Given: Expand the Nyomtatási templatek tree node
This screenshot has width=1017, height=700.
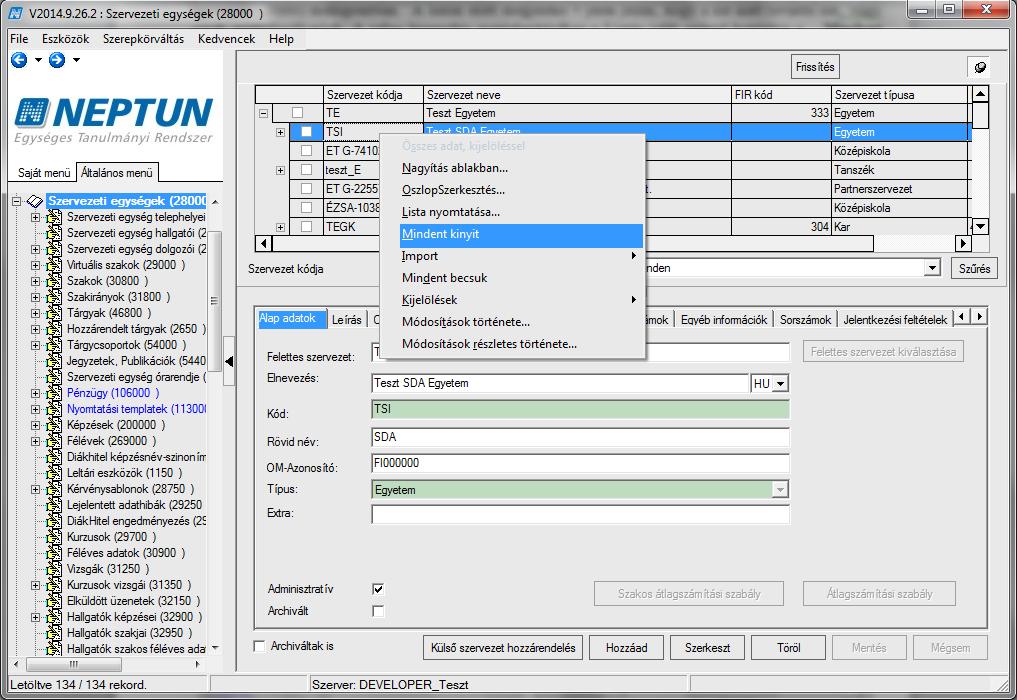Looking at the screenshot, I should coord(36,409).
